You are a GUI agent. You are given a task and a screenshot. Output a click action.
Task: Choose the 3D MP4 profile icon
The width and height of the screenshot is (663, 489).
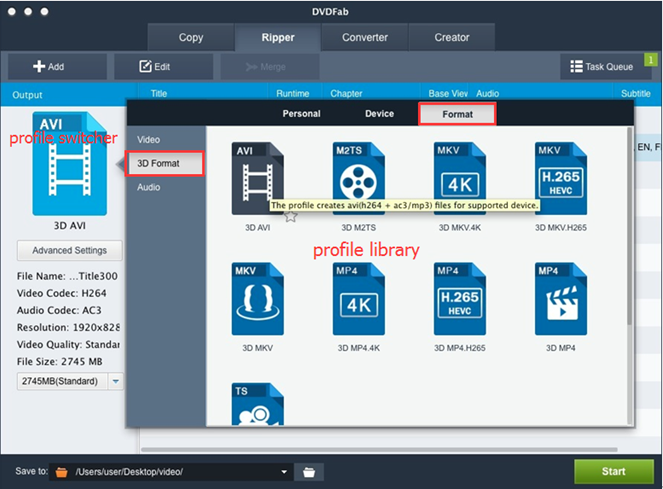561,299
